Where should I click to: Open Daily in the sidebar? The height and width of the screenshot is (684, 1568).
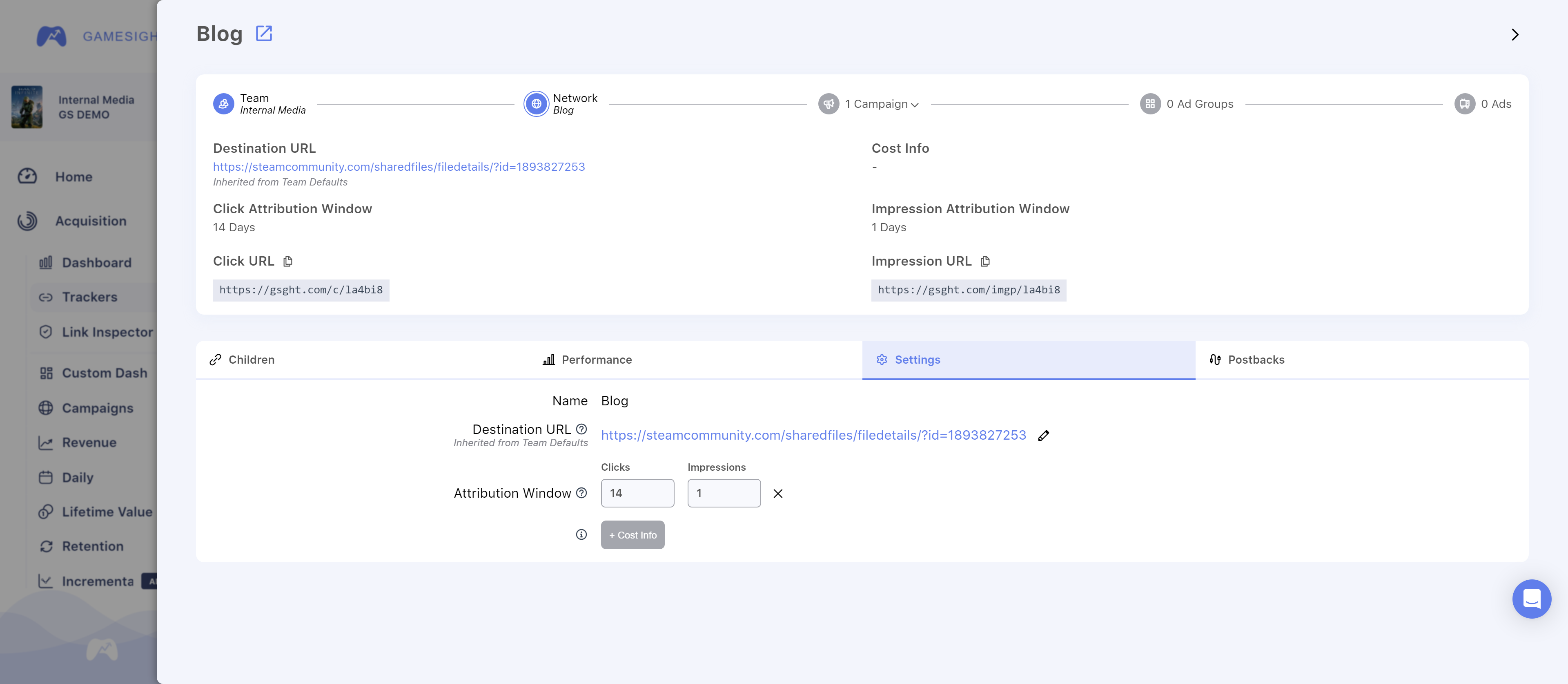tap(77, 478)
